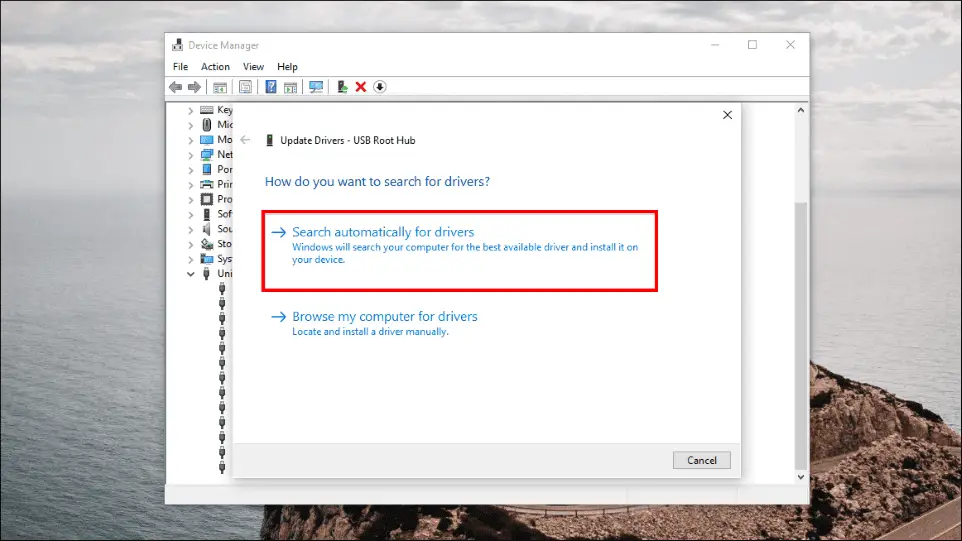This screenshot has width=962, height=541.
Task: Click the toolbar Back arrow icon
Action: (175, 87)
